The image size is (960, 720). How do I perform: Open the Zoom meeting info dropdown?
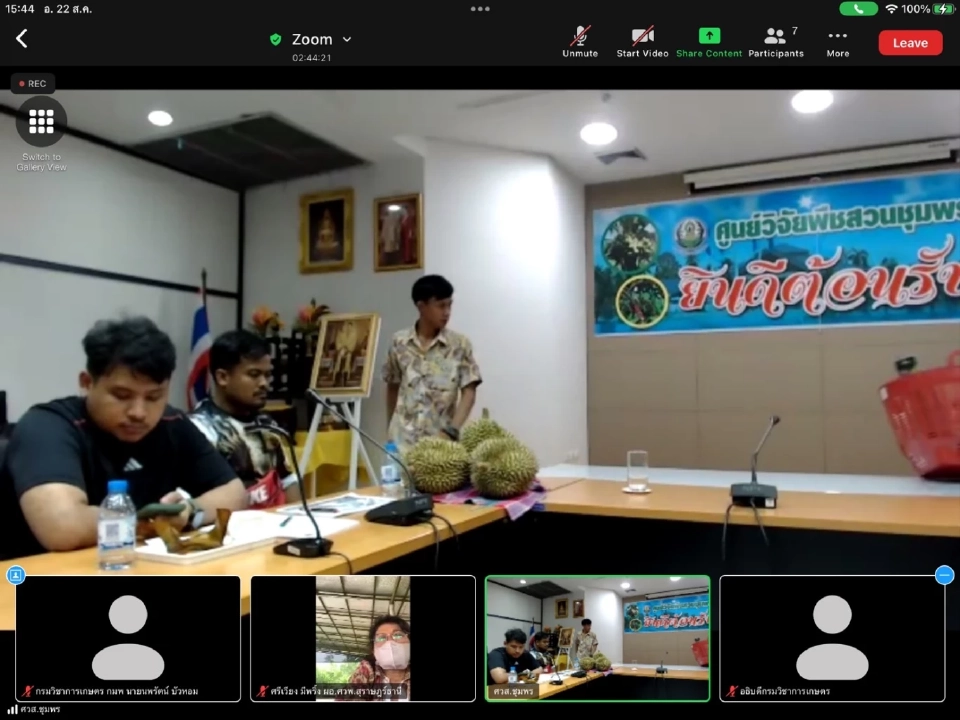(347, 39)
